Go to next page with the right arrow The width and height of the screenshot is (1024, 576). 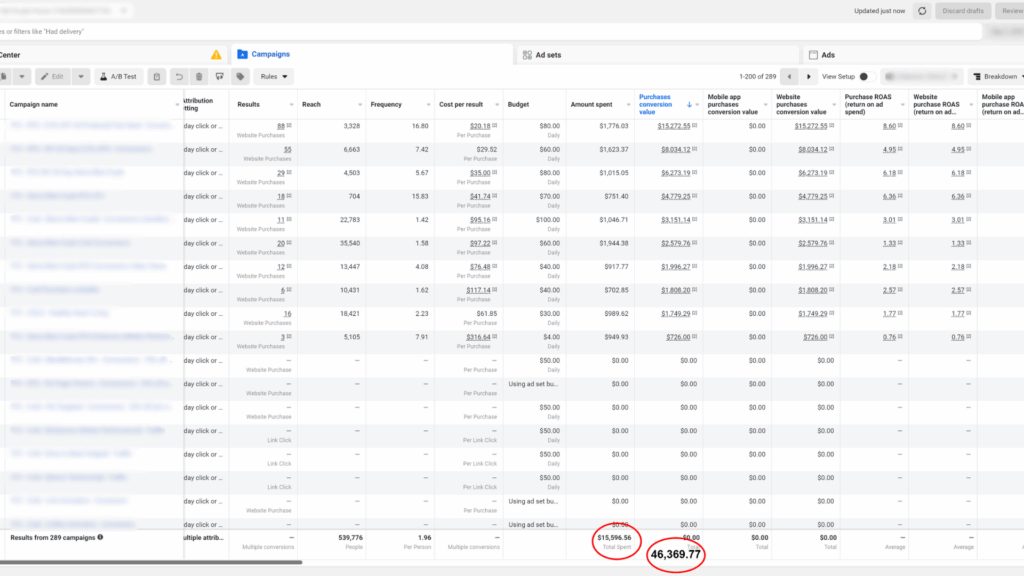coord(808,77)
